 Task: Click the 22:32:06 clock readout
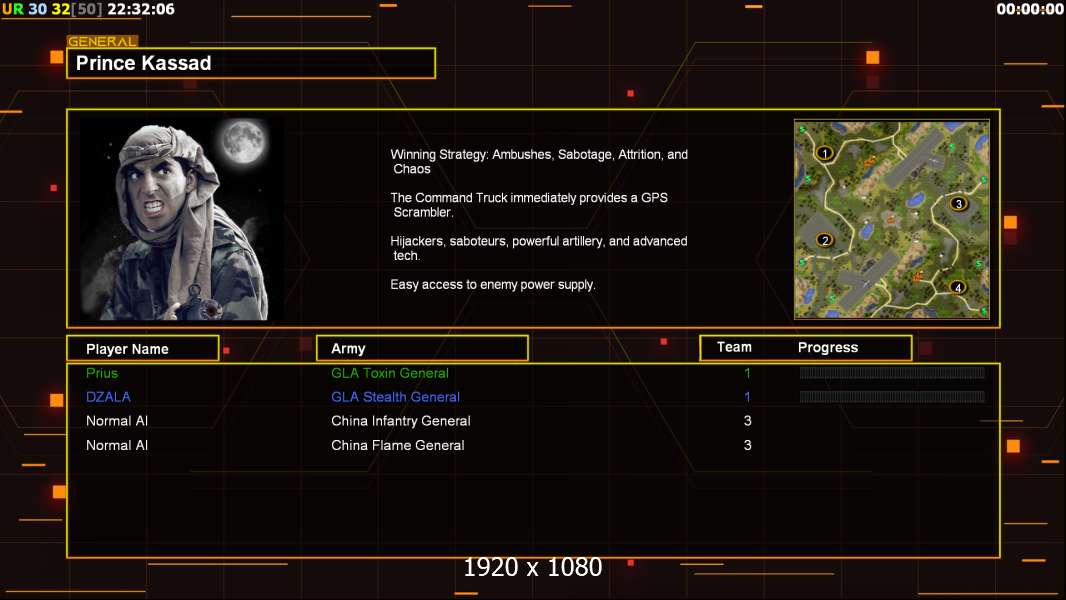(x=141, y=9)
